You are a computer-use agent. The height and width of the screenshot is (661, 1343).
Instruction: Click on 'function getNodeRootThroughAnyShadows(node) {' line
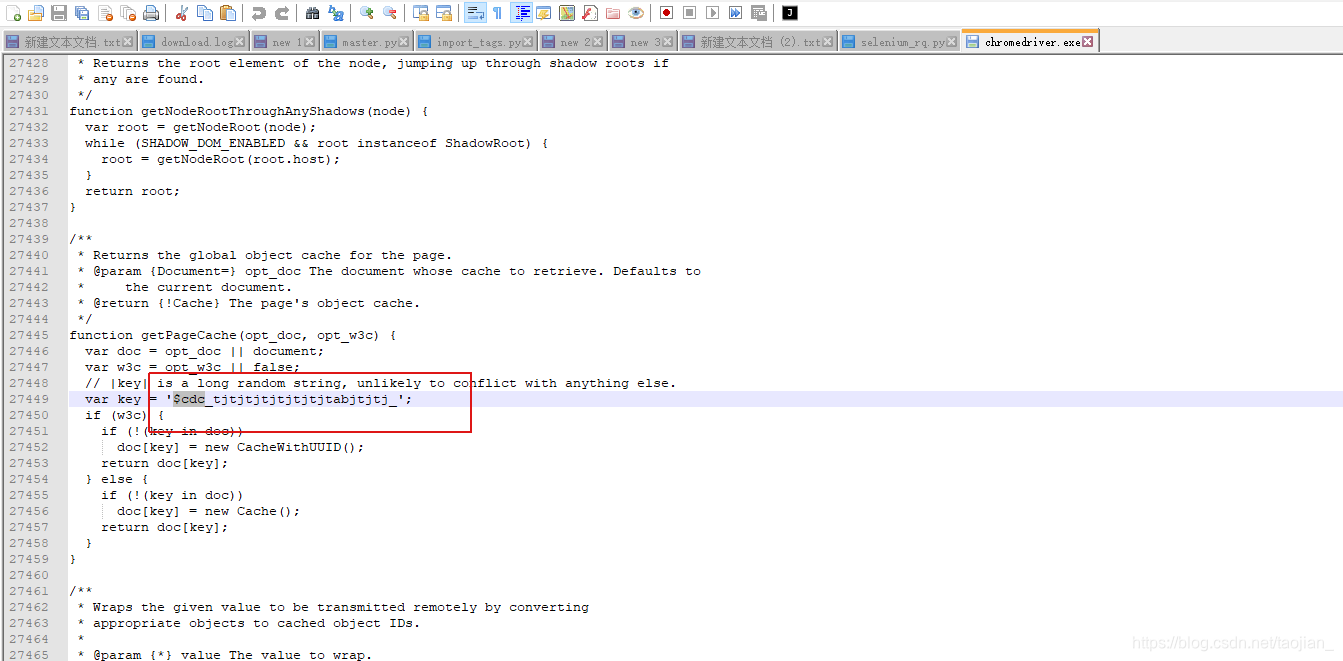(x=249, y=111)
